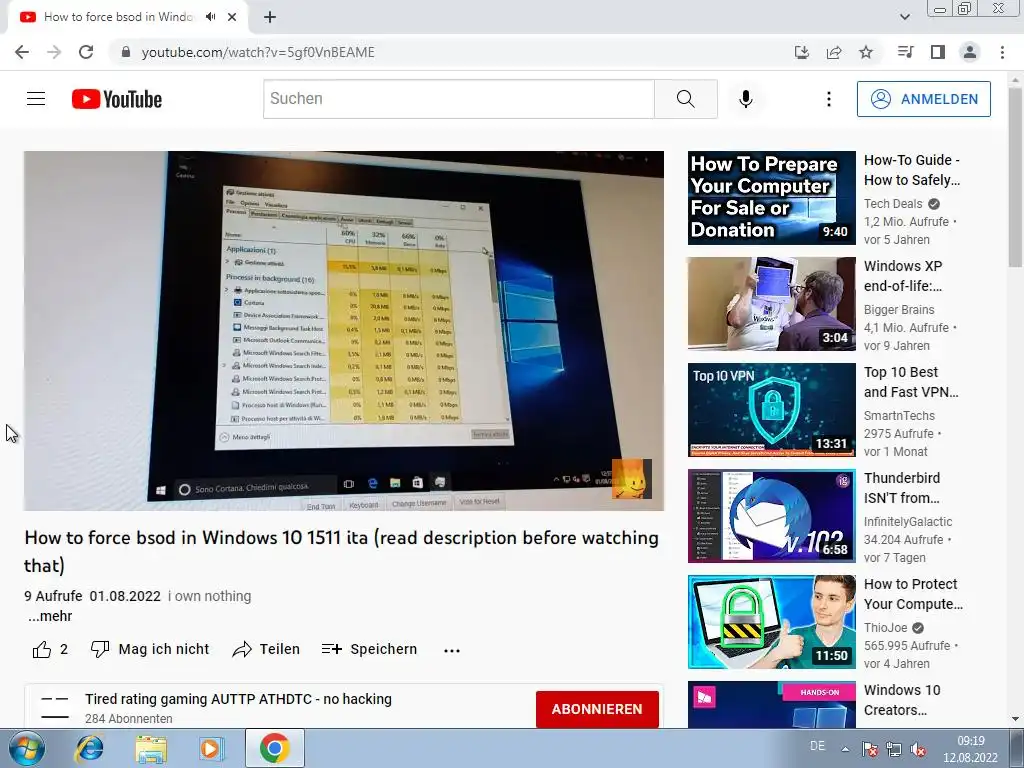Open the Chrome profile avatar
Screen dimensions: 1024x768
[970, 52]
